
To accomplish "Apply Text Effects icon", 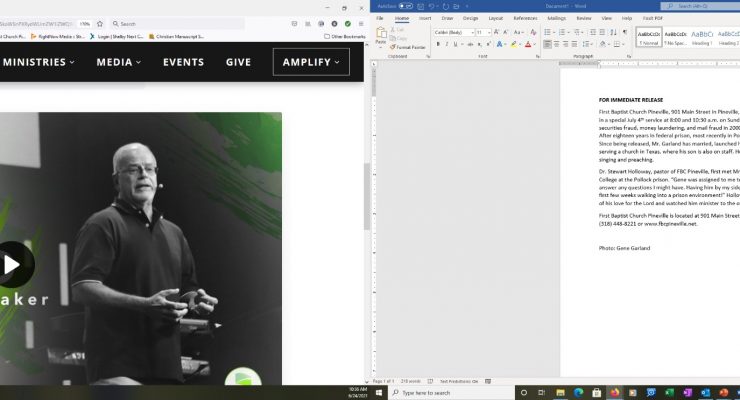I will (x=499, y=44).
